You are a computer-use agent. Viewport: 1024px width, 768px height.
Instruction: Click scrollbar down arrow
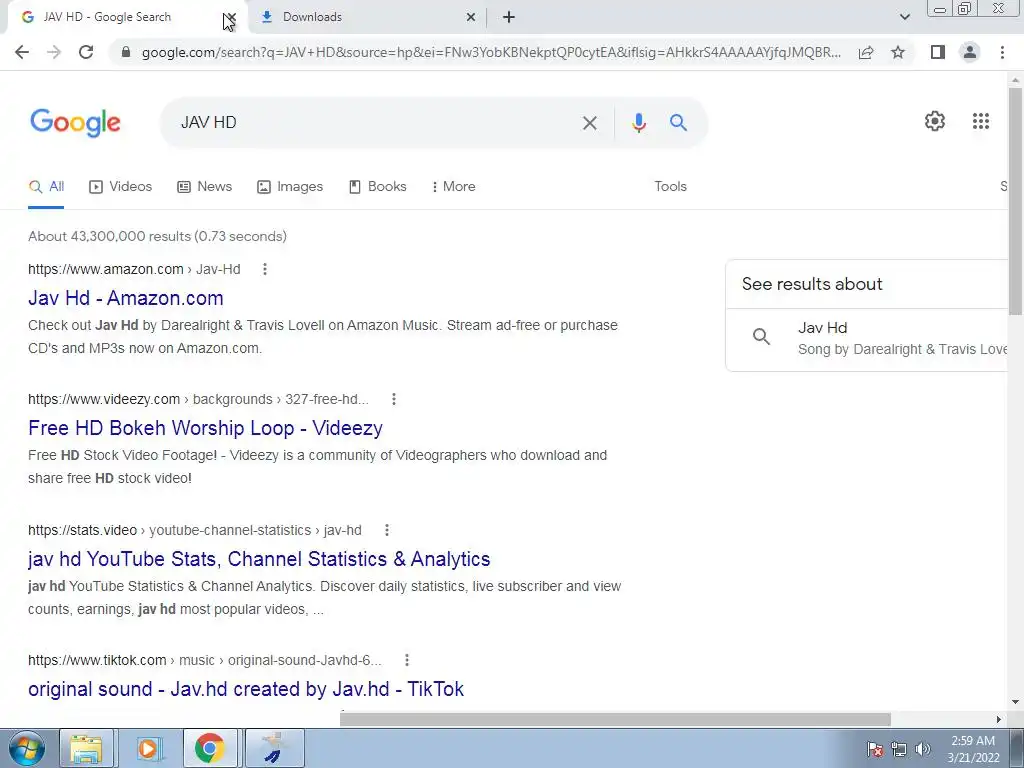click(1015, 703)
